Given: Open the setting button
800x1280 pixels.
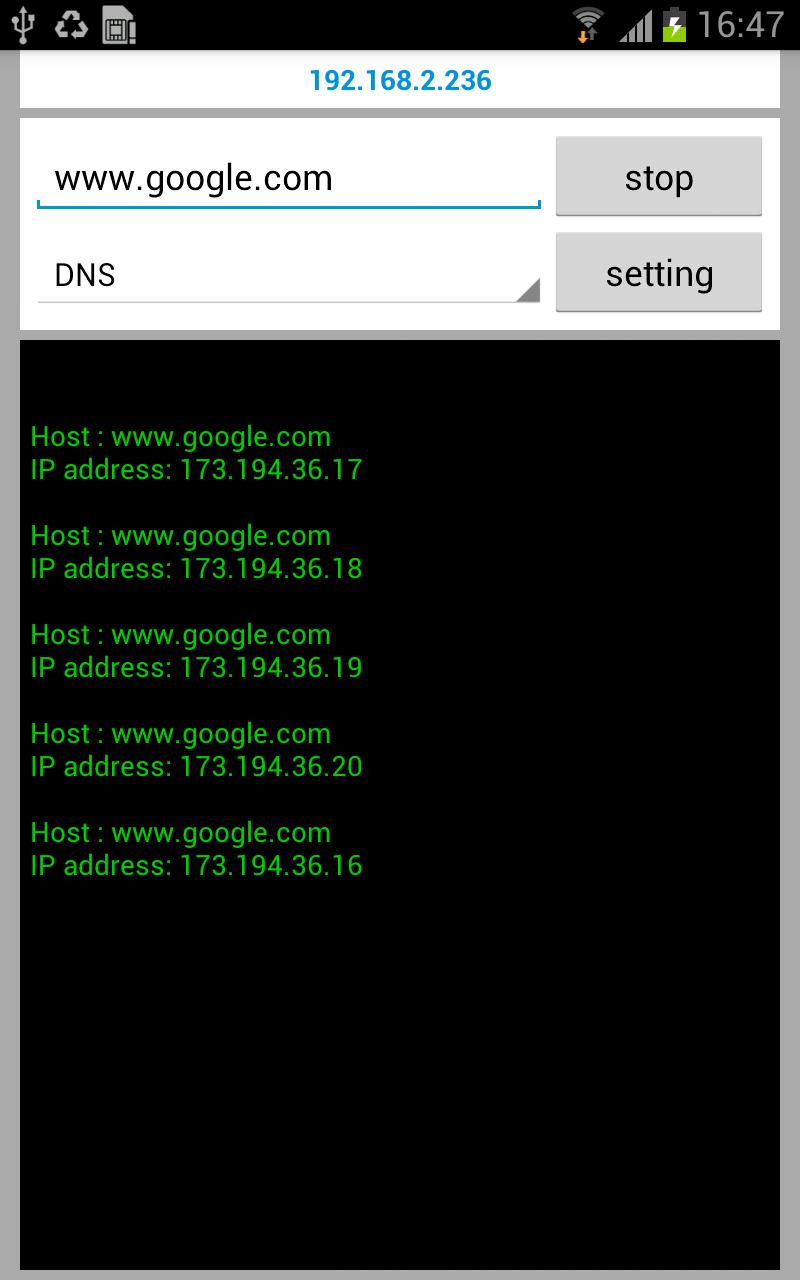Looking at the screenshot, I should point(658,273).
